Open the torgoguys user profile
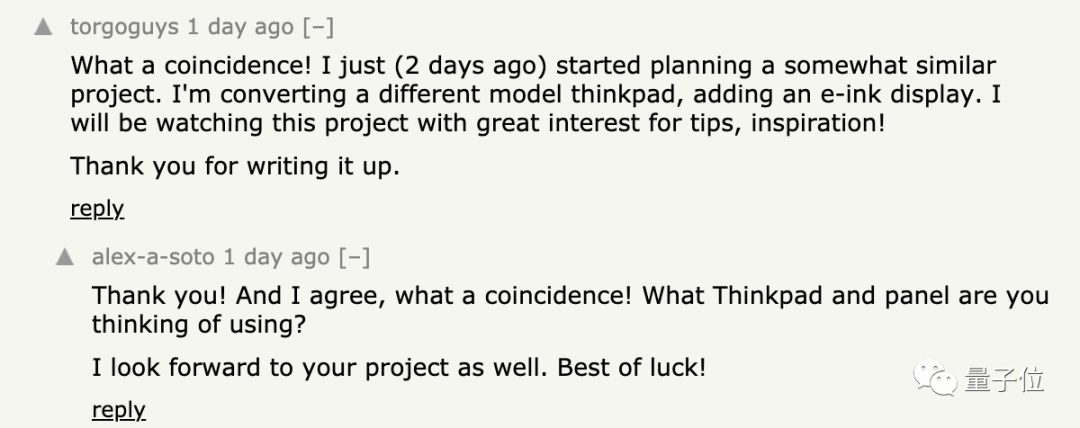Viewport: 1080px width, 428px height. point(124,28)
